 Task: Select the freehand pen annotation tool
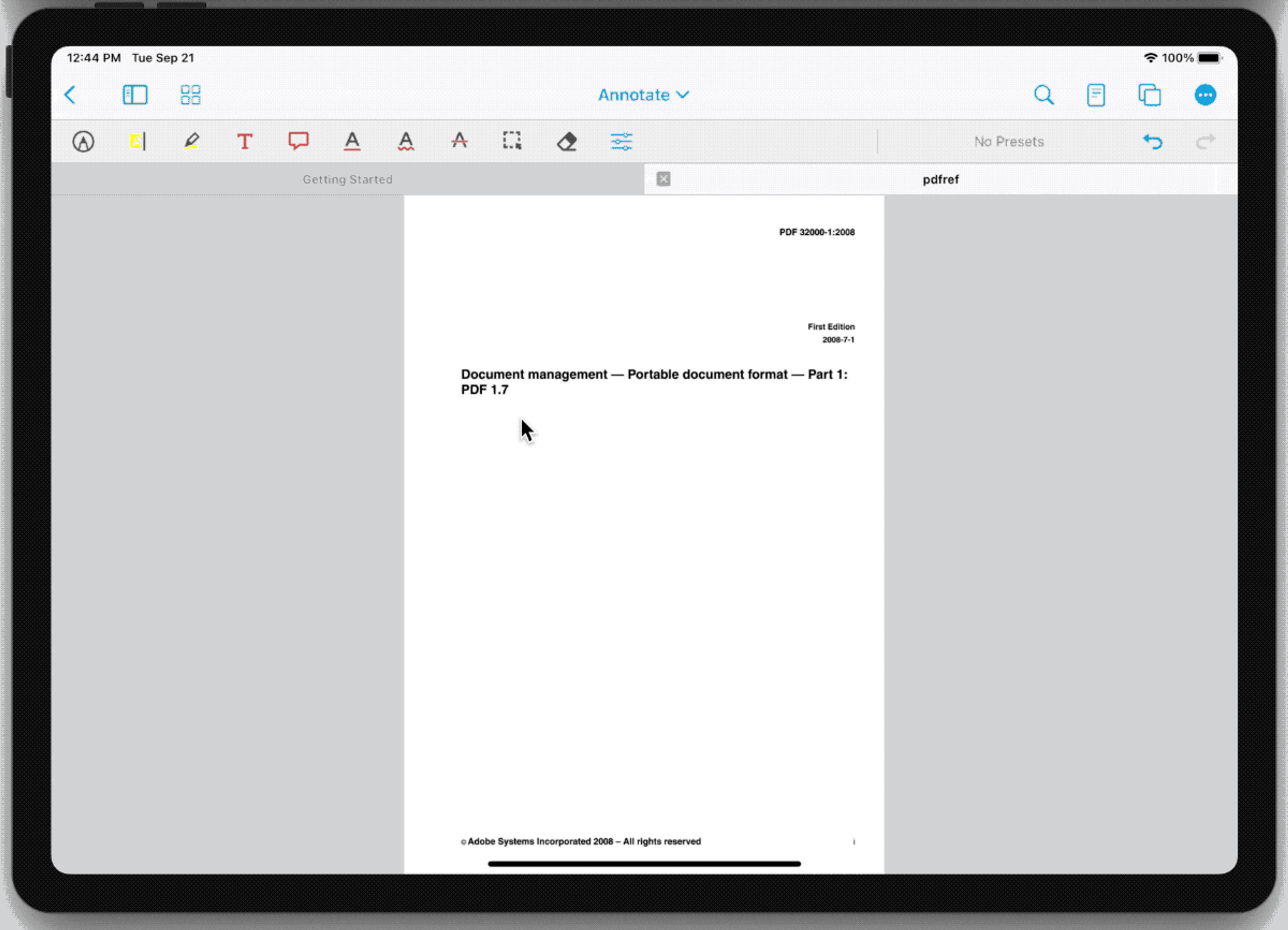pos(83,141)
